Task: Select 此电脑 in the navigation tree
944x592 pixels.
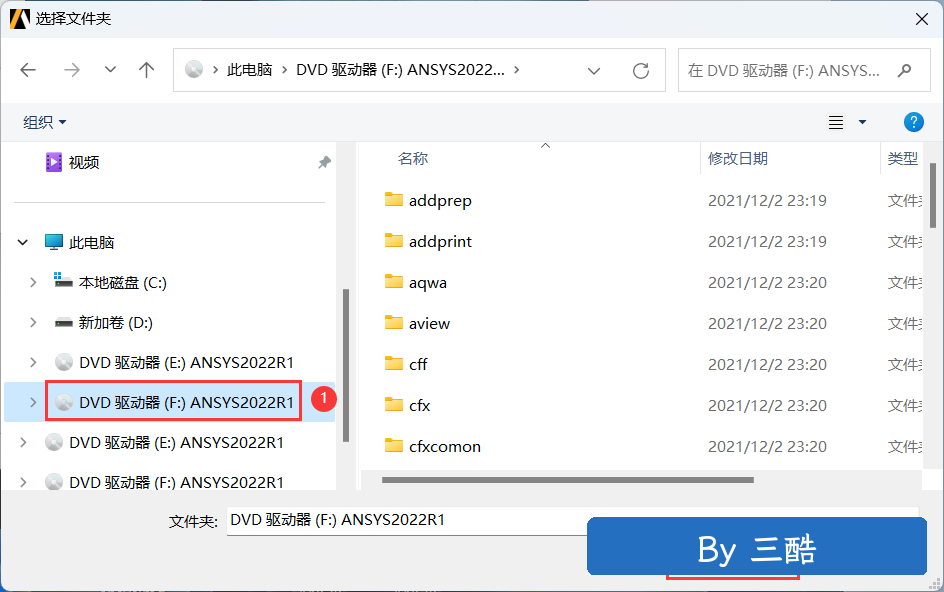Action: click(80, 243)
